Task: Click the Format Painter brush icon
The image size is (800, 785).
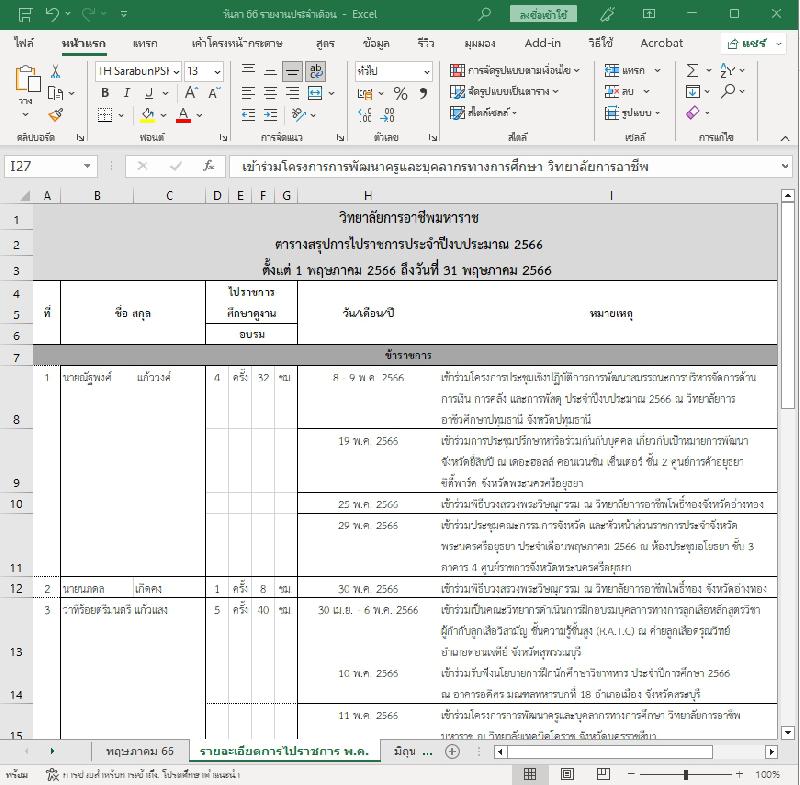Action: pos(56,115)
